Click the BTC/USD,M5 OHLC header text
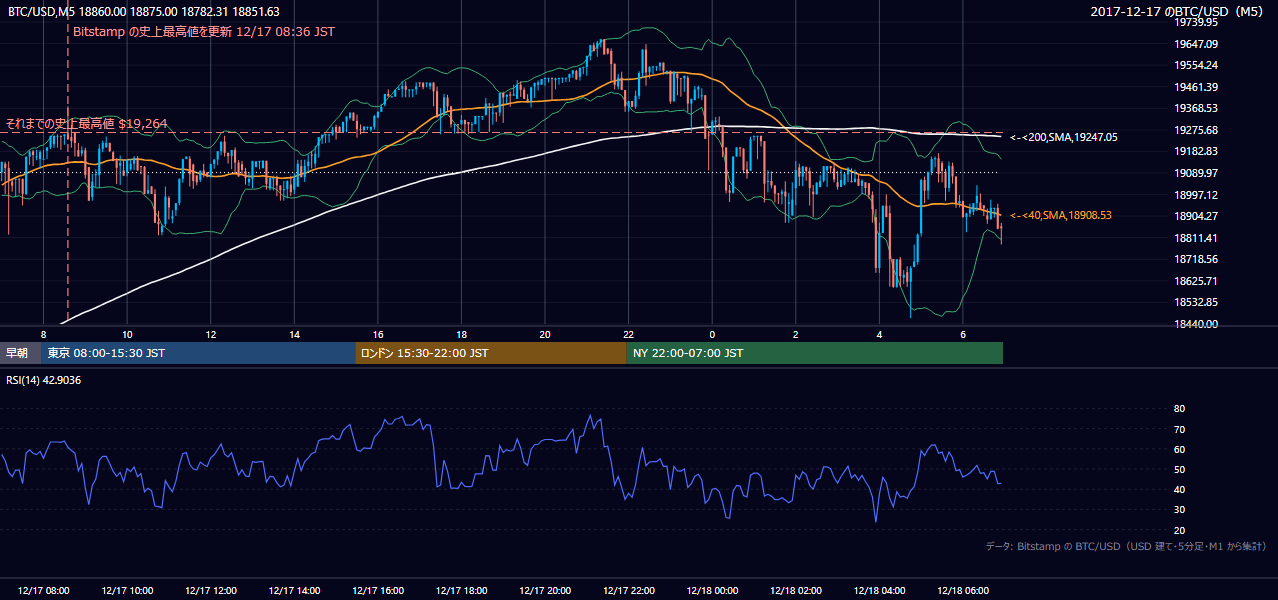Image resolution: width=1278 pixels, height=600 pixels. coord(144,12)
